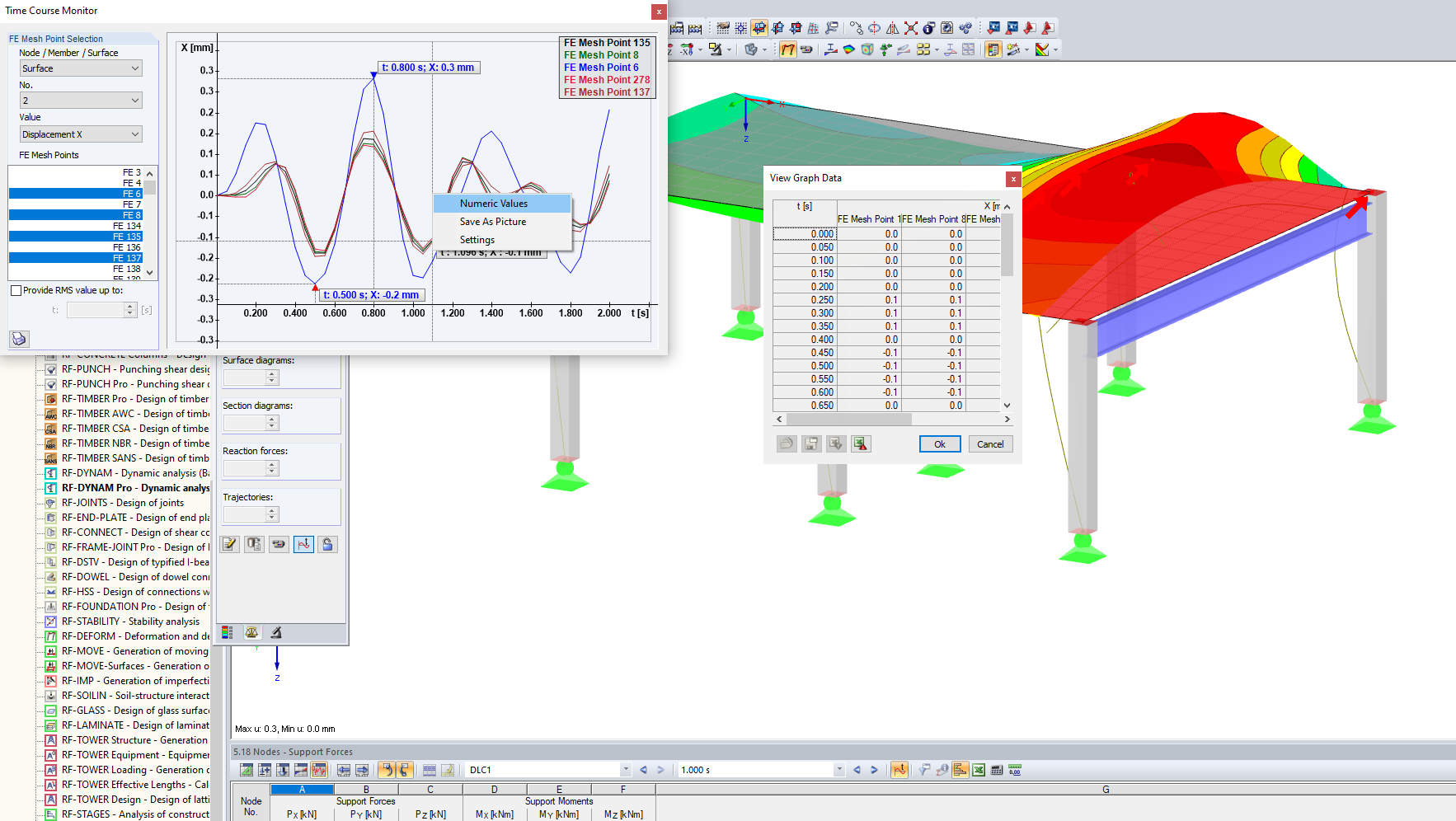
Task: Choose Settings from context menu
Action: click(502, 240)
